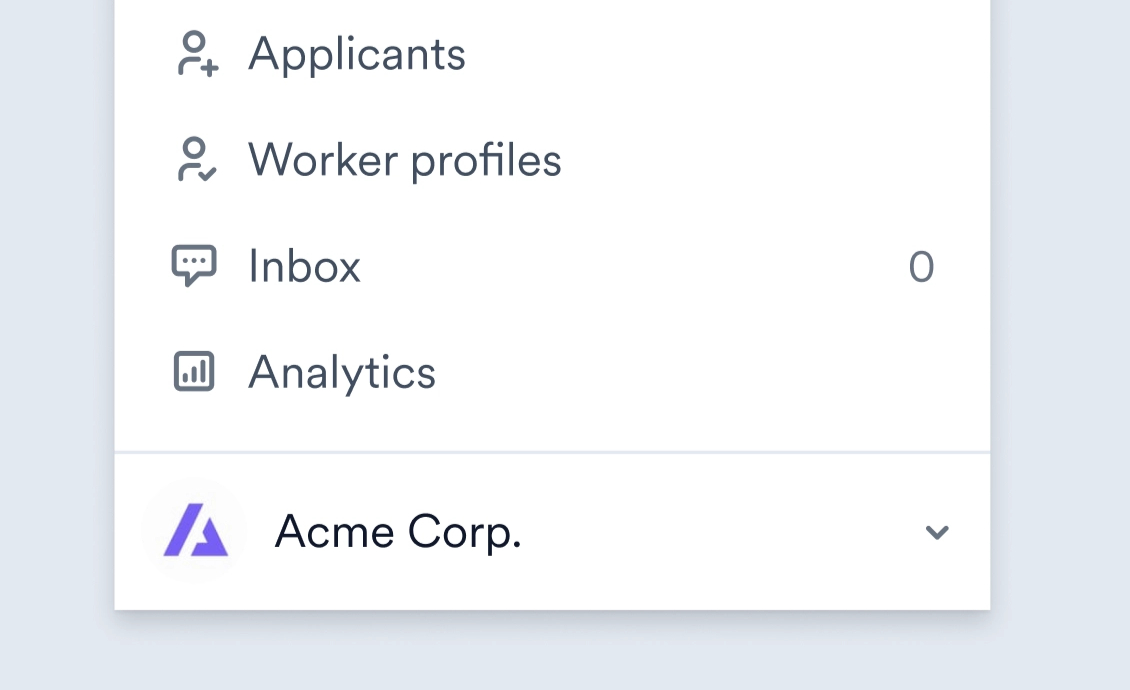This screenshot has width=1130, height=690.
Task: Expand the Acme Corp chevron dropdown
Action: coord(937,532)
